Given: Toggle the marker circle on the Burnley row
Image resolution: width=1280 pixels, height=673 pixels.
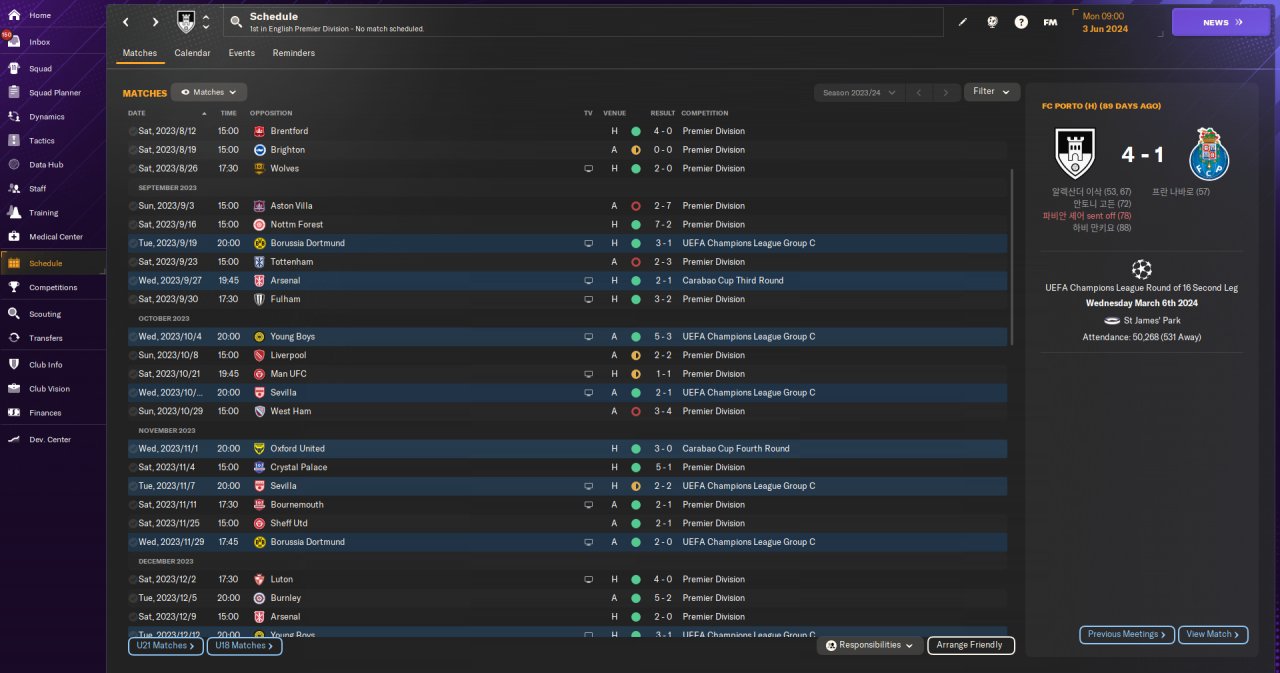Looking at the screenshot, I should point(133,598).
